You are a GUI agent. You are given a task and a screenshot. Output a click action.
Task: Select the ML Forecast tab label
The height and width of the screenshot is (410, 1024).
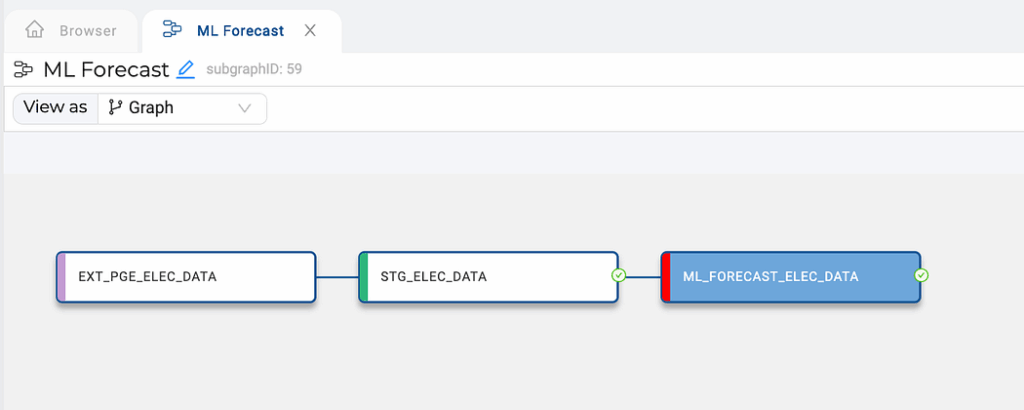pos(240,31)
